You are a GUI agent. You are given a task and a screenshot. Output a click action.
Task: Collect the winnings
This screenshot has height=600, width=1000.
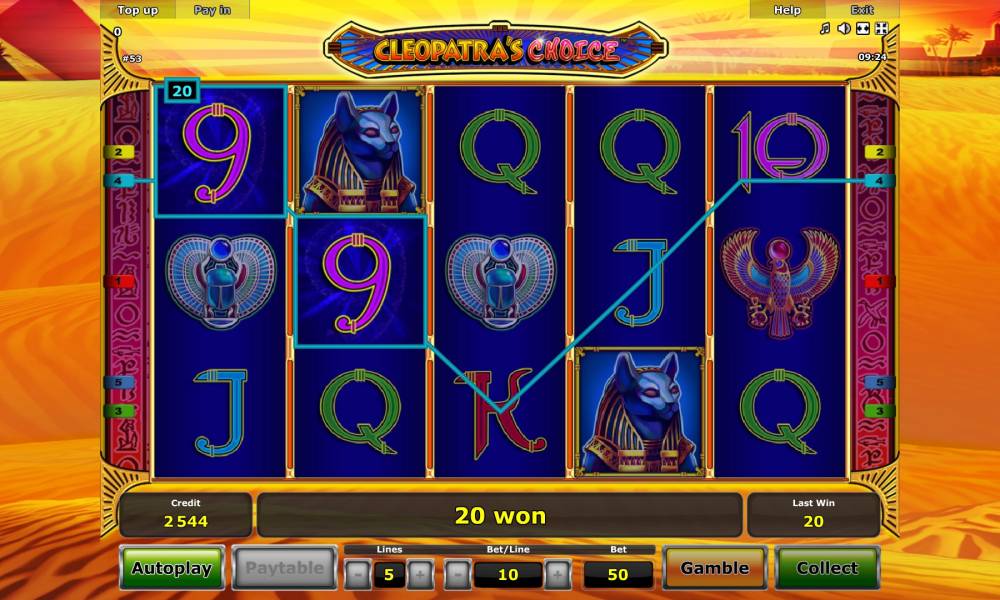827,567
